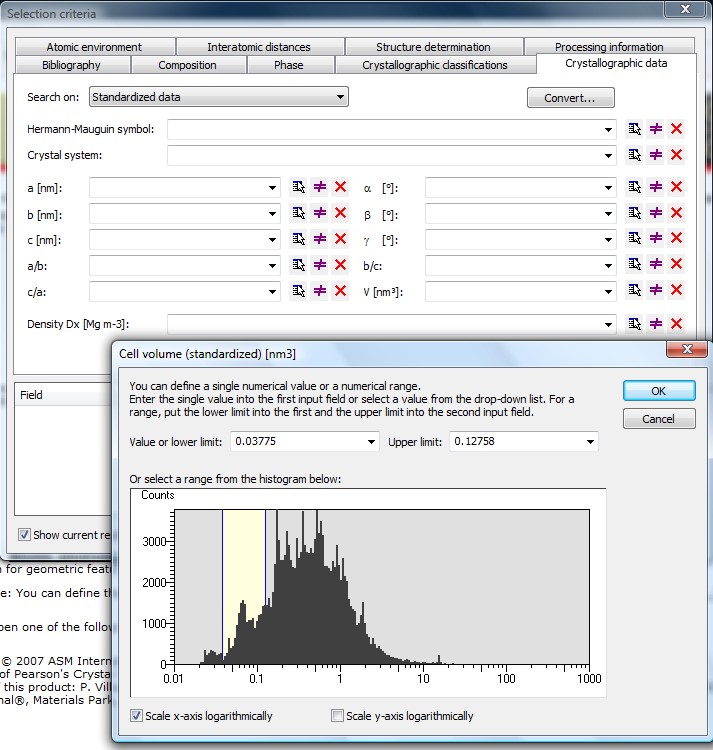The height and width of the screenshot is (750, 713).
Task: Switch to the Composition tab
Action: (187, 65)
